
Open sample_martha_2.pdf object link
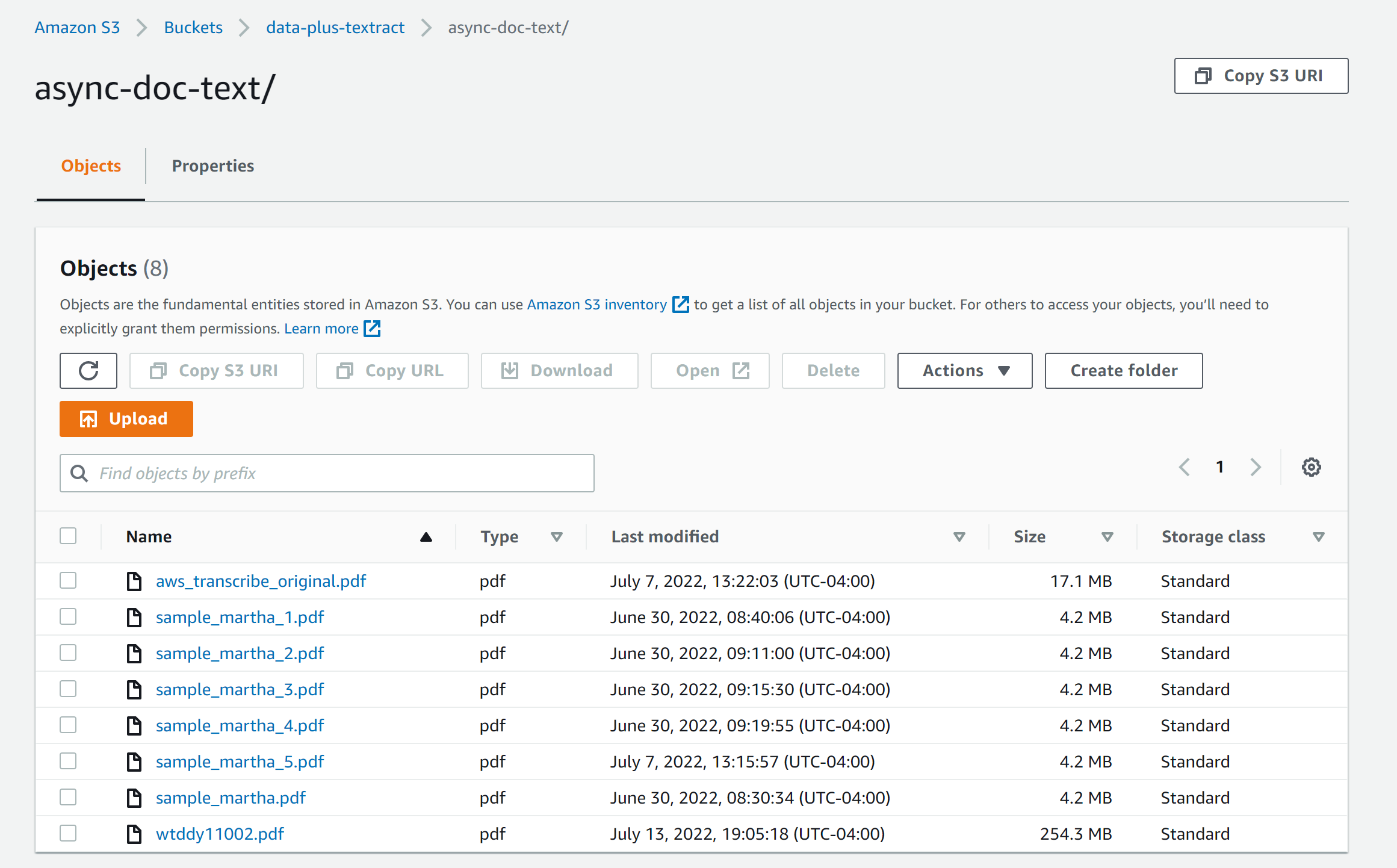240,653
